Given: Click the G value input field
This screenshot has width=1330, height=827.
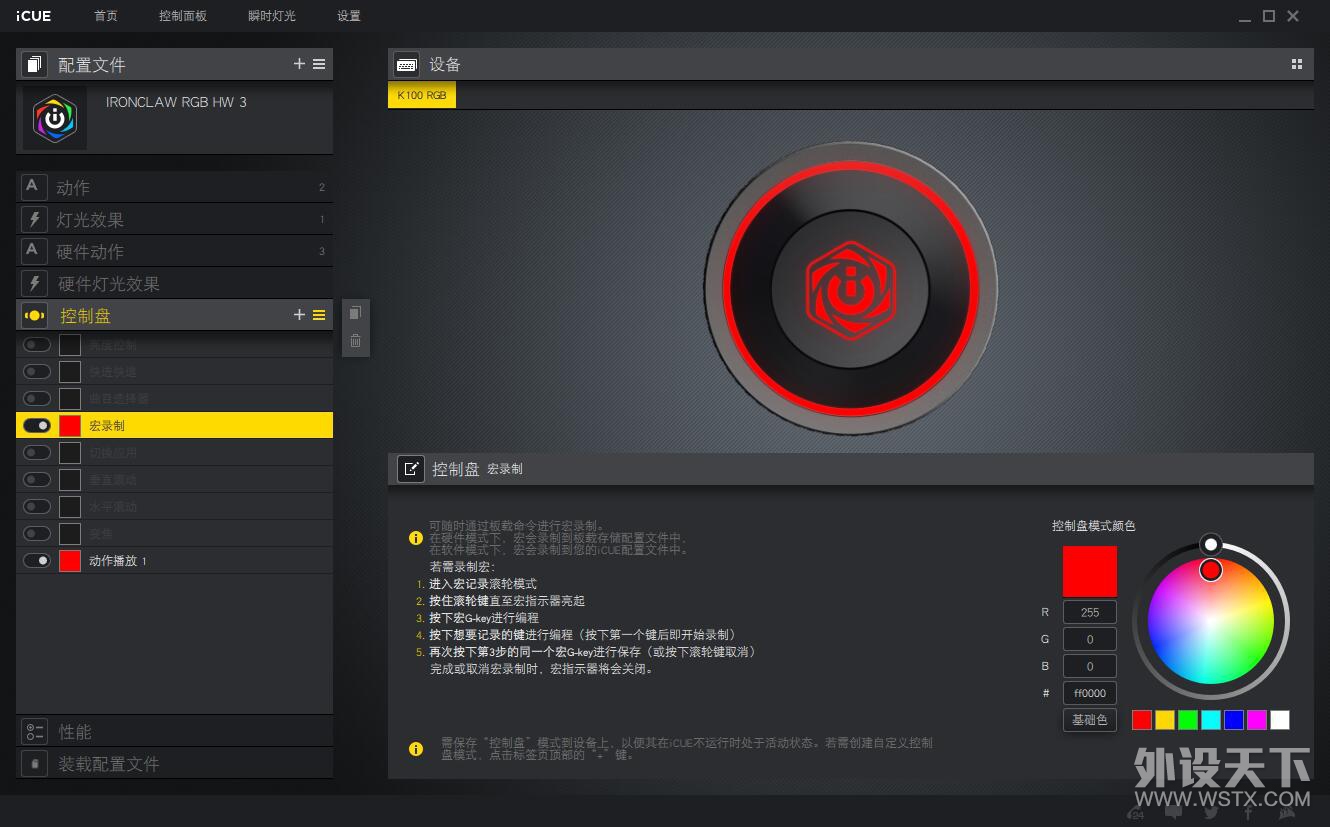Looking at the screenshot, I should (1090, 639).
